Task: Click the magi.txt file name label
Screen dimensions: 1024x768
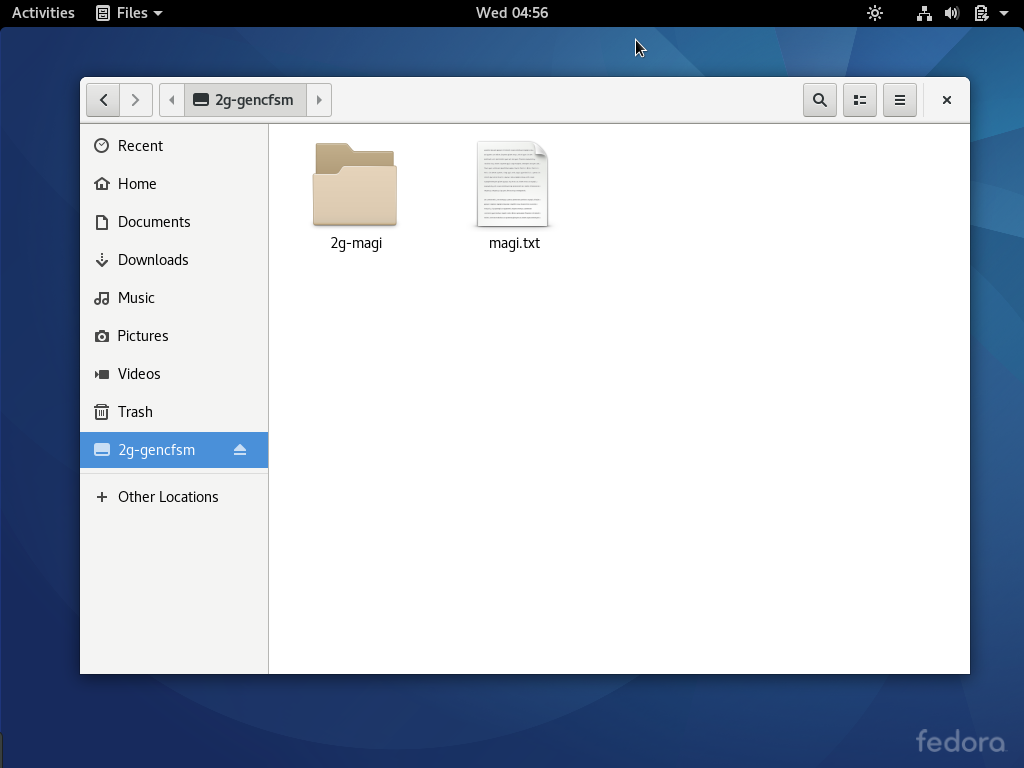Action: [x=514, y=243]
